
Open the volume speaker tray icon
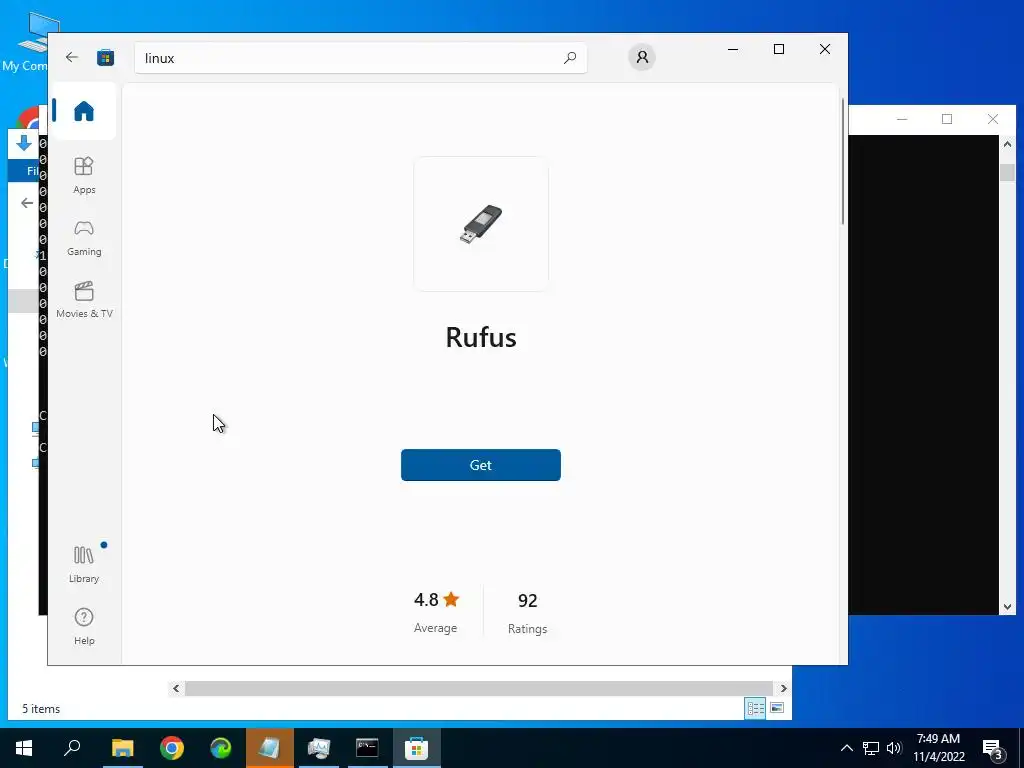coord(894,748)
